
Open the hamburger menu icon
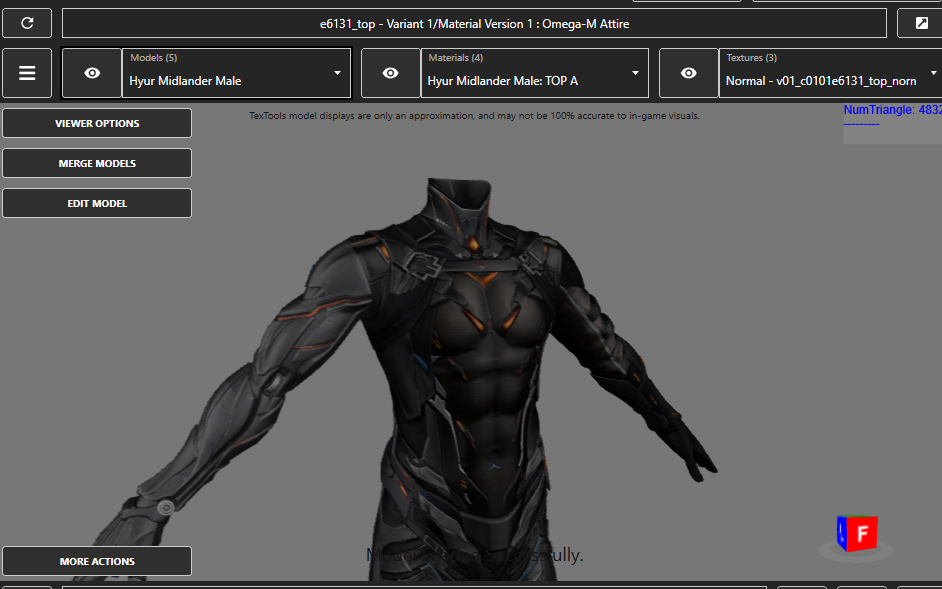[x=27, y=73]
